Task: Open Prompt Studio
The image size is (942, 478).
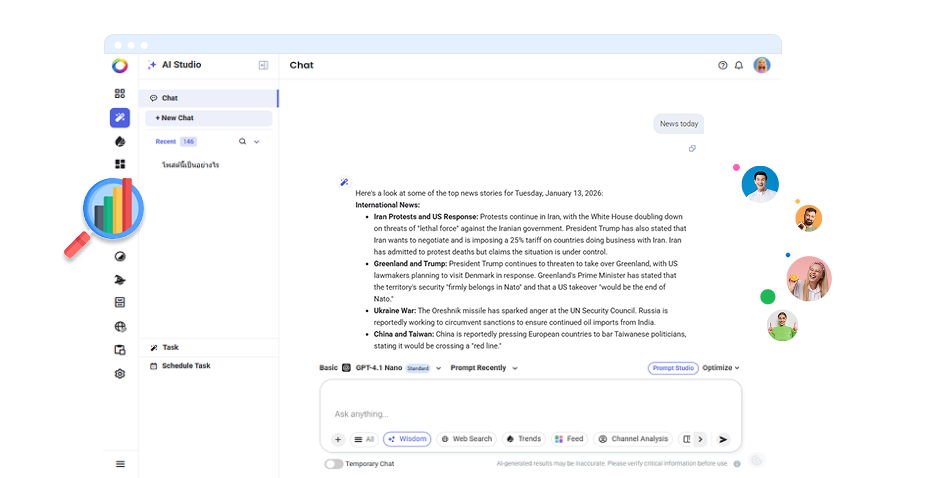Action: [673, 368]
